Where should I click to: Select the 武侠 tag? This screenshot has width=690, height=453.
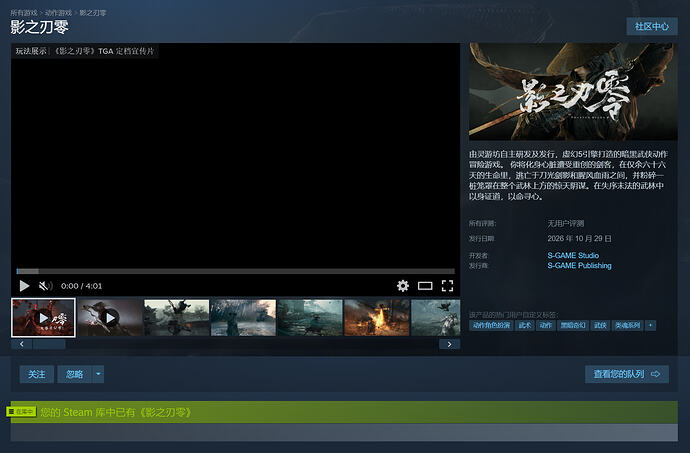tap(600, 325)
